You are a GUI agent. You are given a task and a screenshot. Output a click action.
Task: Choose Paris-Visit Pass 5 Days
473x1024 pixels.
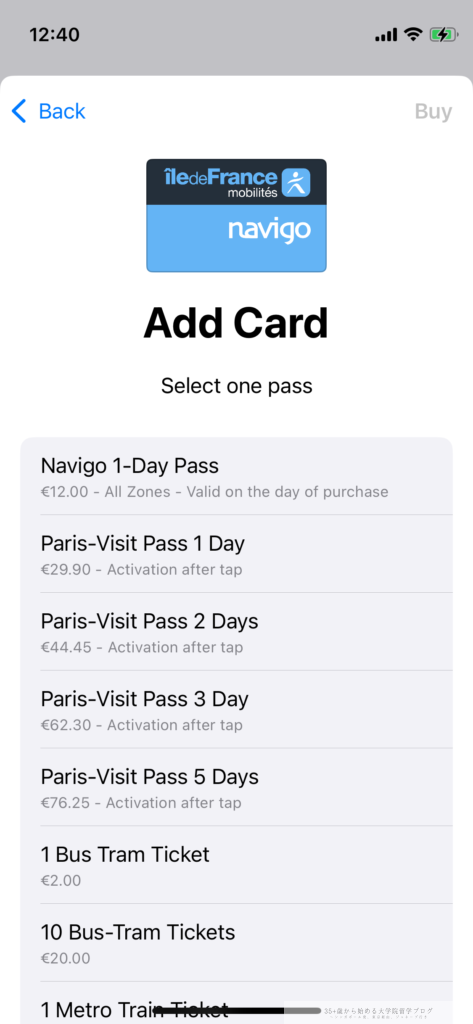(x=236, y=787)
